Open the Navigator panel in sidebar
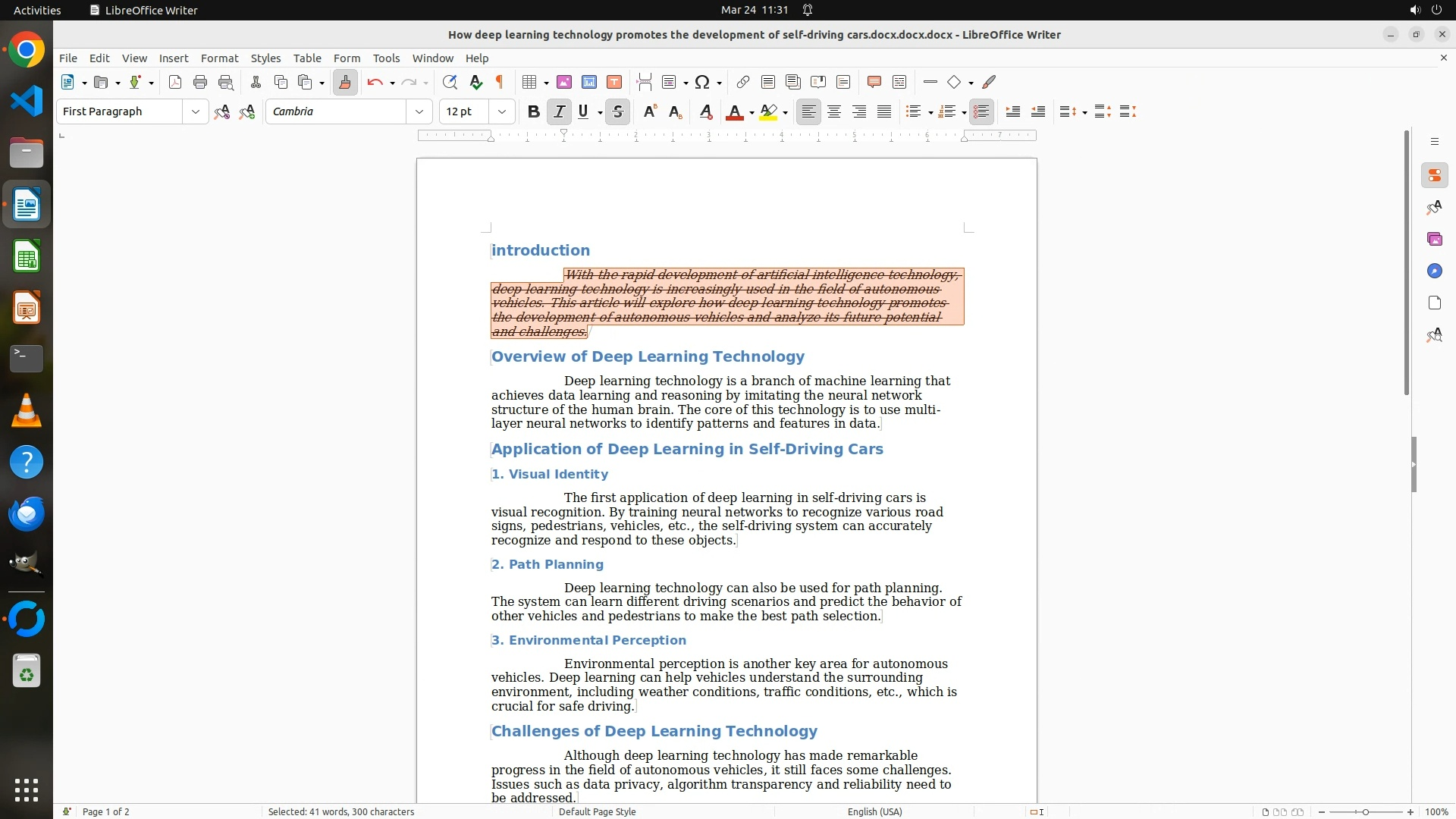This screenshot has height=819, width=1456. (1434, 271)
